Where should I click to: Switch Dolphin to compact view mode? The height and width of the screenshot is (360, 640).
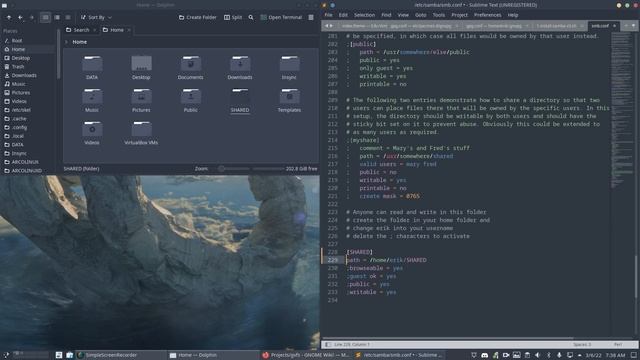click(57, 18)
